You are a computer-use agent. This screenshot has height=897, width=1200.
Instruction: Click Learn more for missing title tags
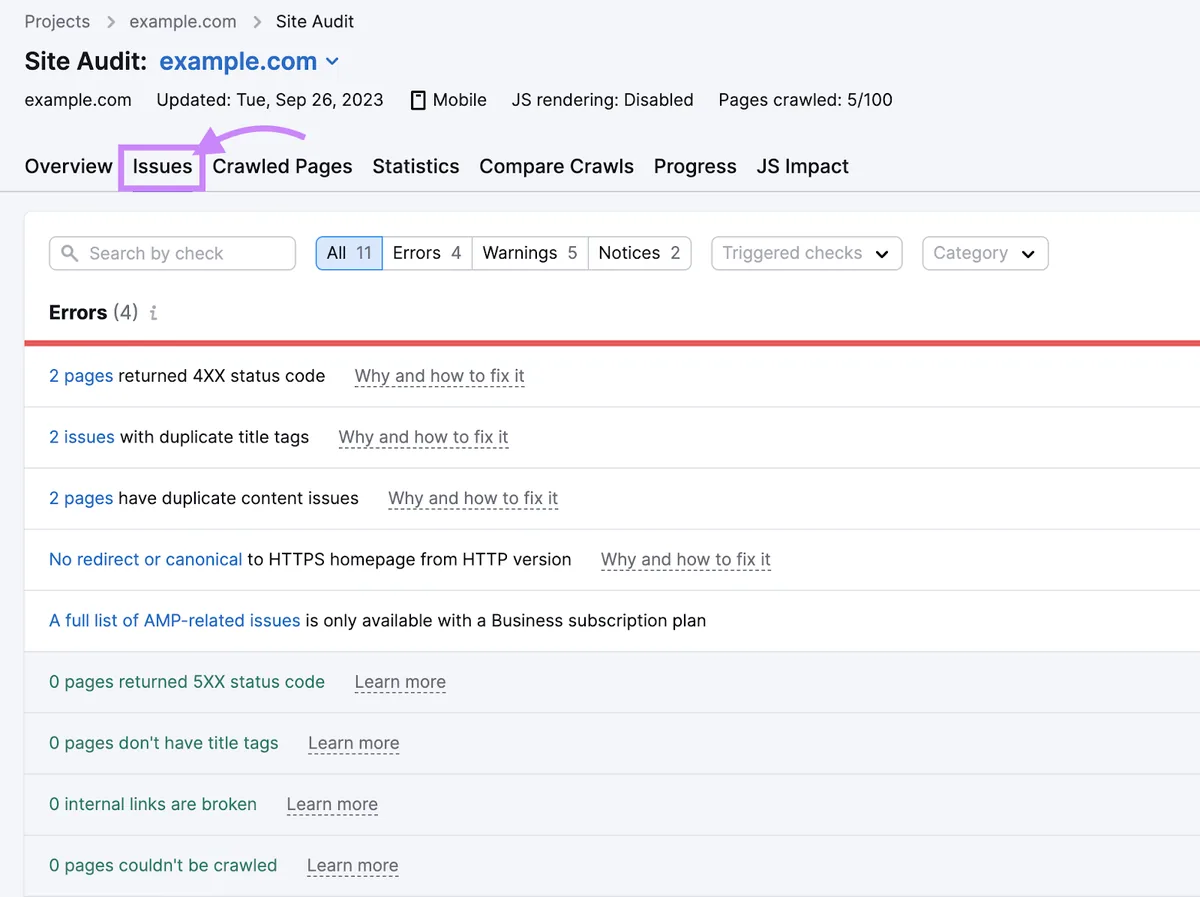(x=354, y=743)
